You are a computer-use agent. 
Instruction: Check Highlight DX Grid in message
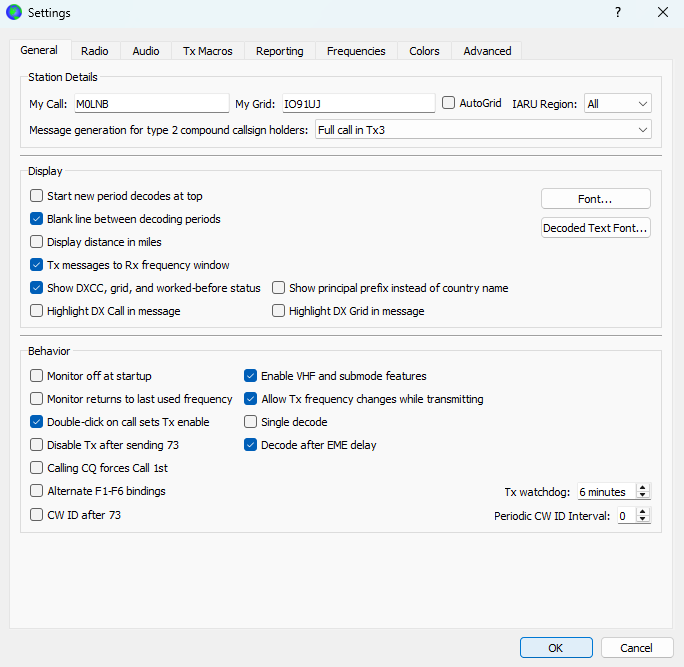click(x=279, y=311)
